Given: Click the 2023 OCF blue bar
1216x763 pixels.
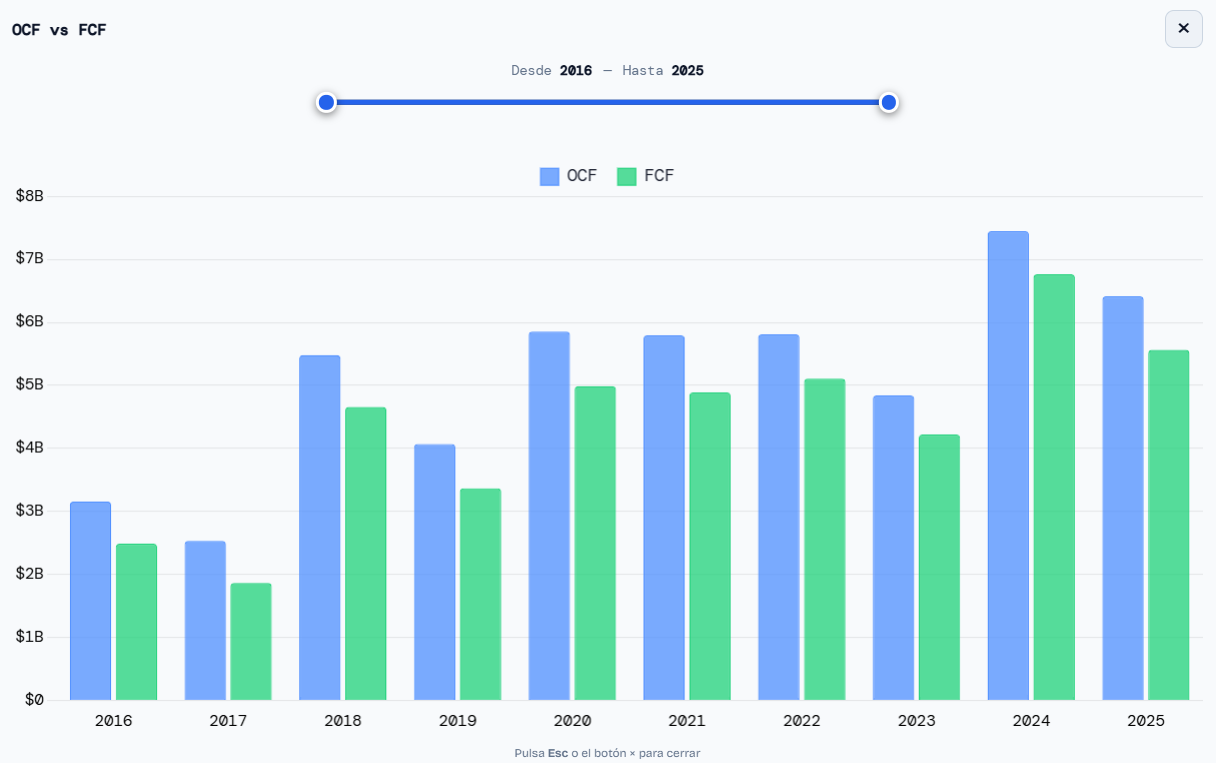Looking at the screenshot, I should (x=893, y=548).
